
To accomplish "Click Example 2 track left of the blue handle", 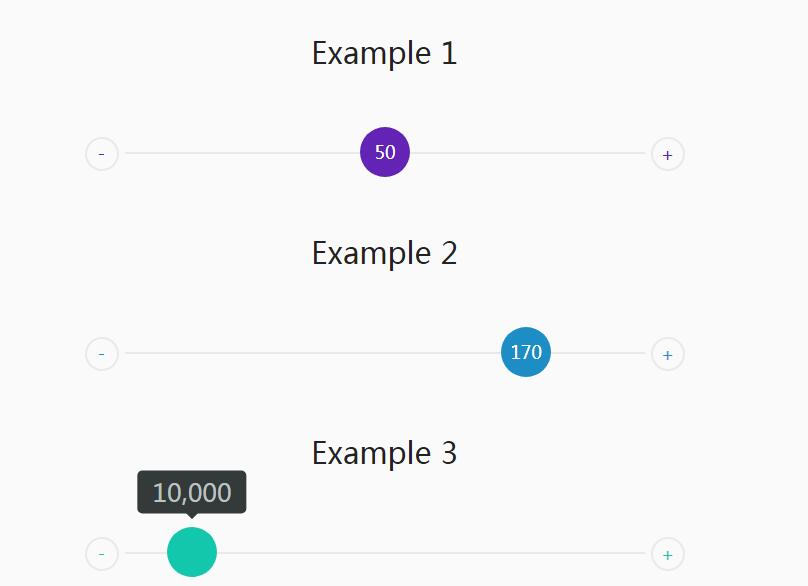I will [x=310, y=353].
